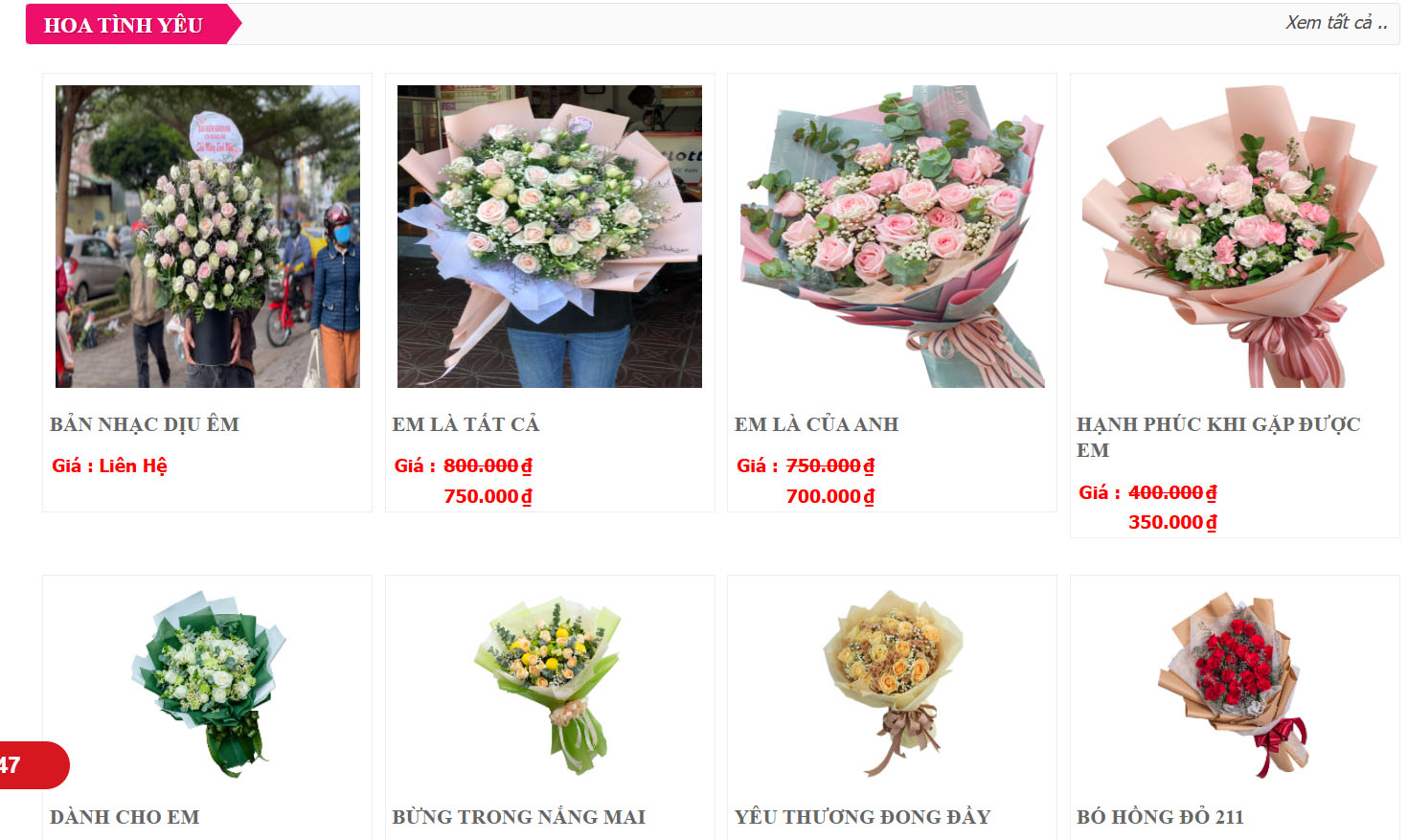Click the BÓ HỒNG ĐỎ 211 product title
This screenshot has height=840, width=1408.
1160,817
